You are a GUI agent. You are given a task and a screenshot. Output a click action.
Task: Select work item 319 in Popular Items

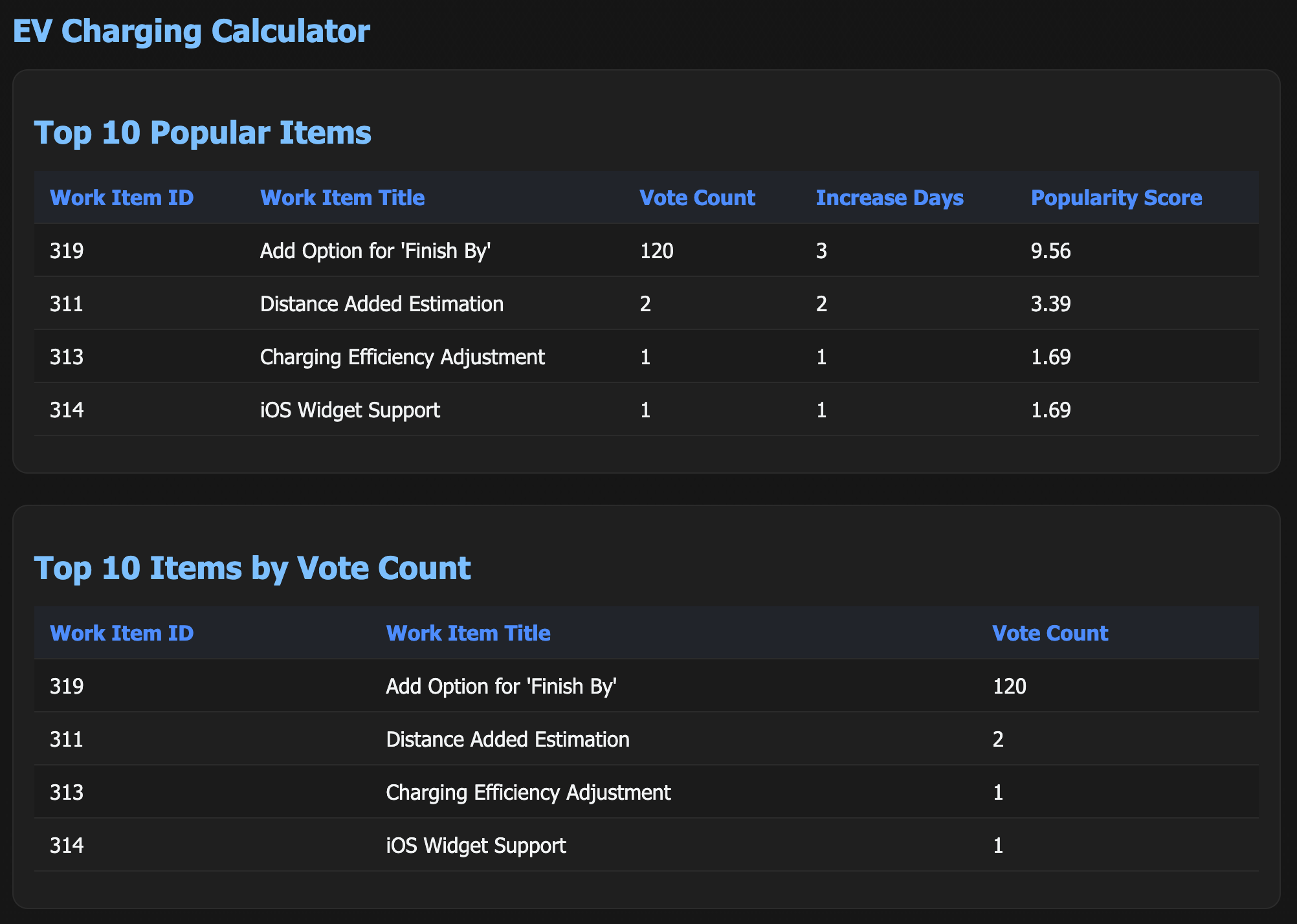pyautogui.click(x=67, y=251)
